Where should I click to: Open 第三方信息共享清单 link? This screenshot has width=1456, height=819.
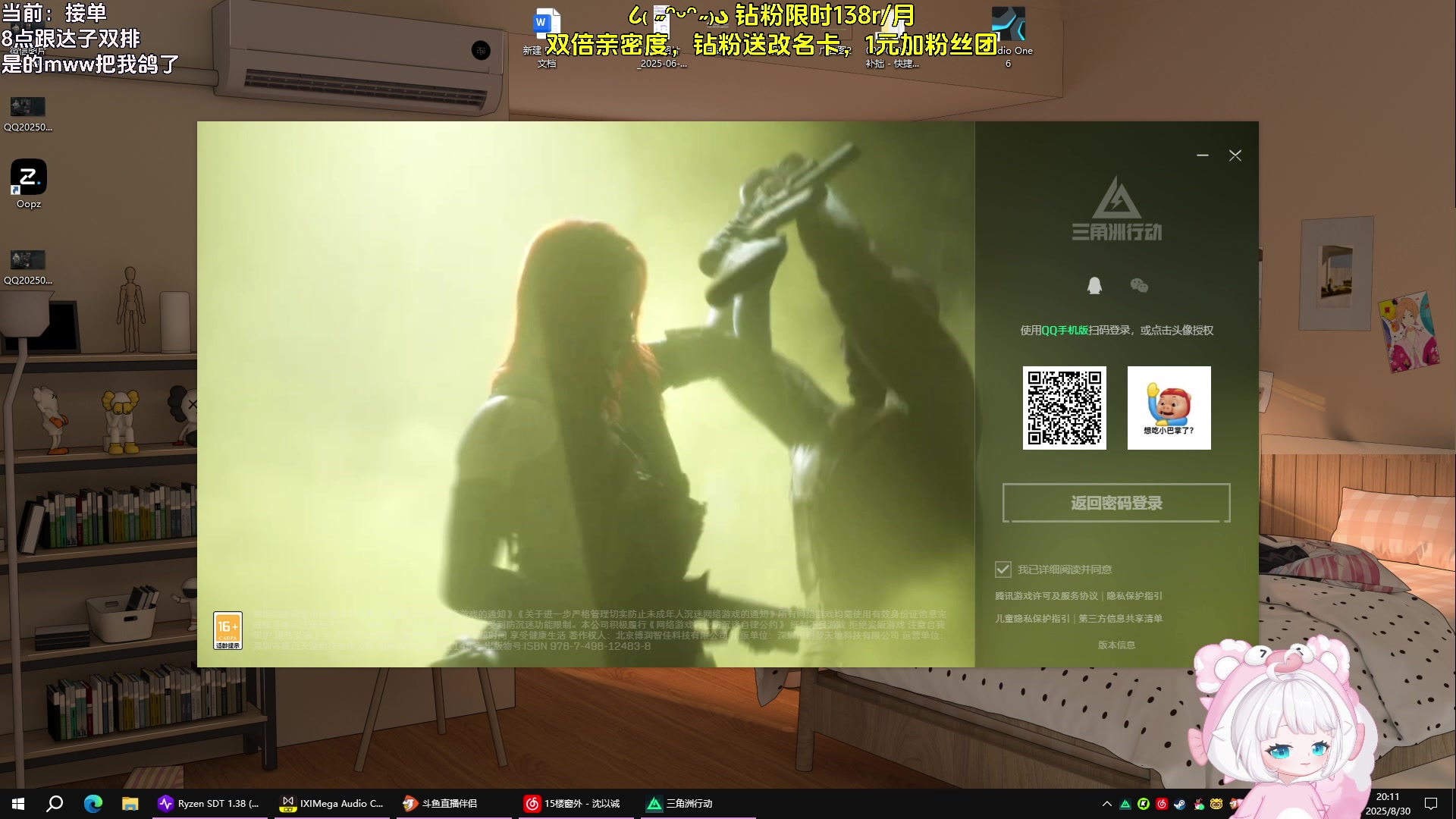pos(1121,619)
